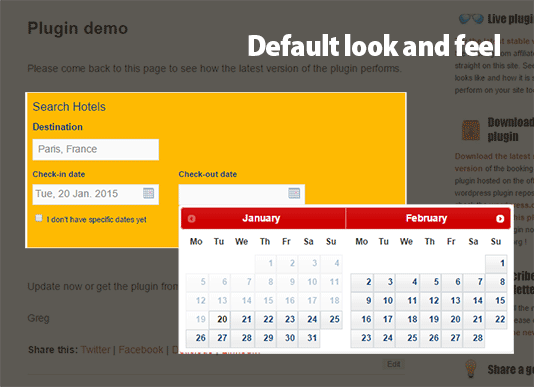Image resolution: width=534 pixels, height=387 pixels.
Task: Click the Edit link below the post
Action: [x=393, y=364]
